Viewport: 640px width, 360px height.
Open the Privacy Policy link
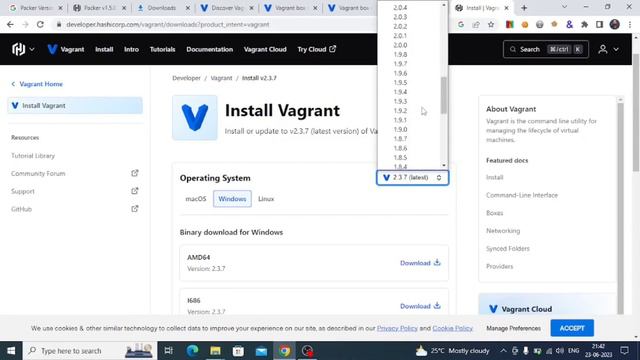click(397, 328)
